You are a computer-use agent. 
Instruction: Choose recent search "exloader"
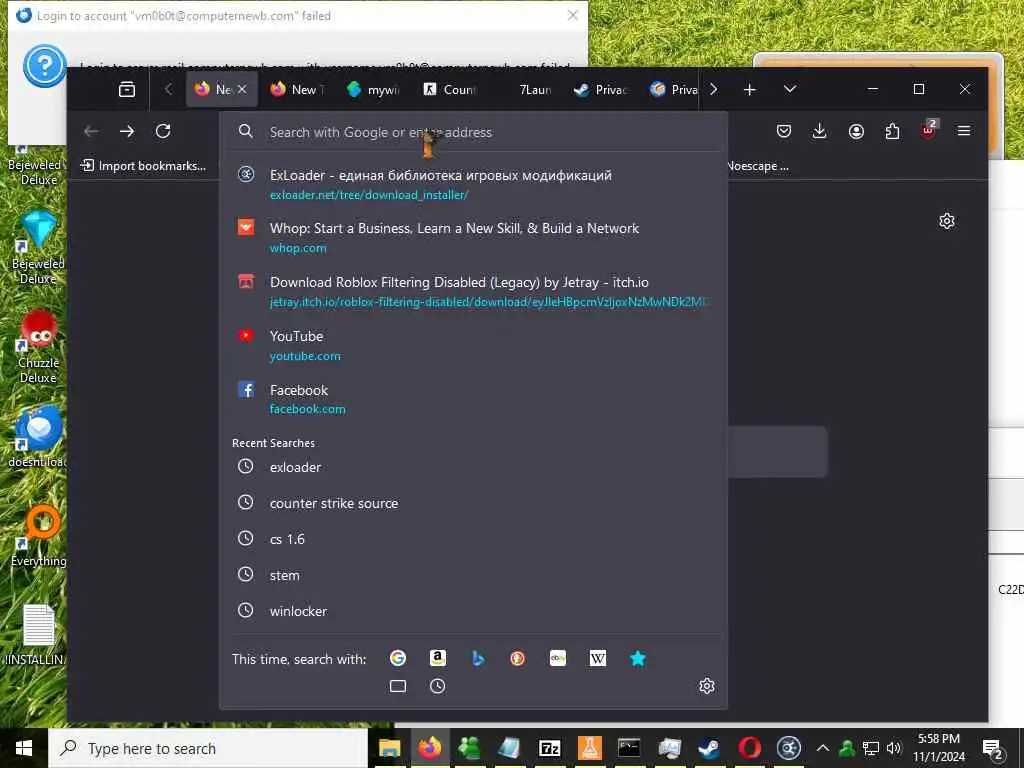pos(473,467)
